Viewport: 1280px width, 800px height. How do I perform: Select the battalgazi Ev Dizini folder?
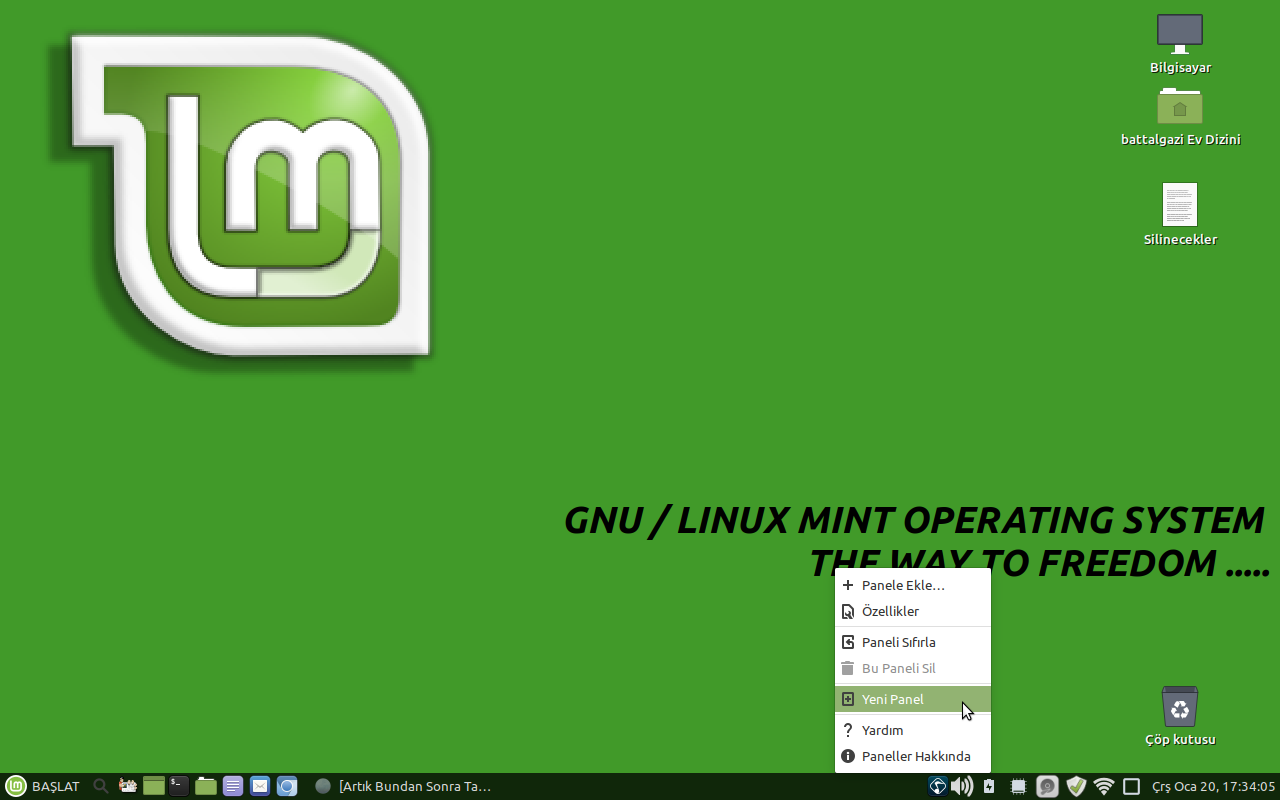click(x=1180, y=117)
